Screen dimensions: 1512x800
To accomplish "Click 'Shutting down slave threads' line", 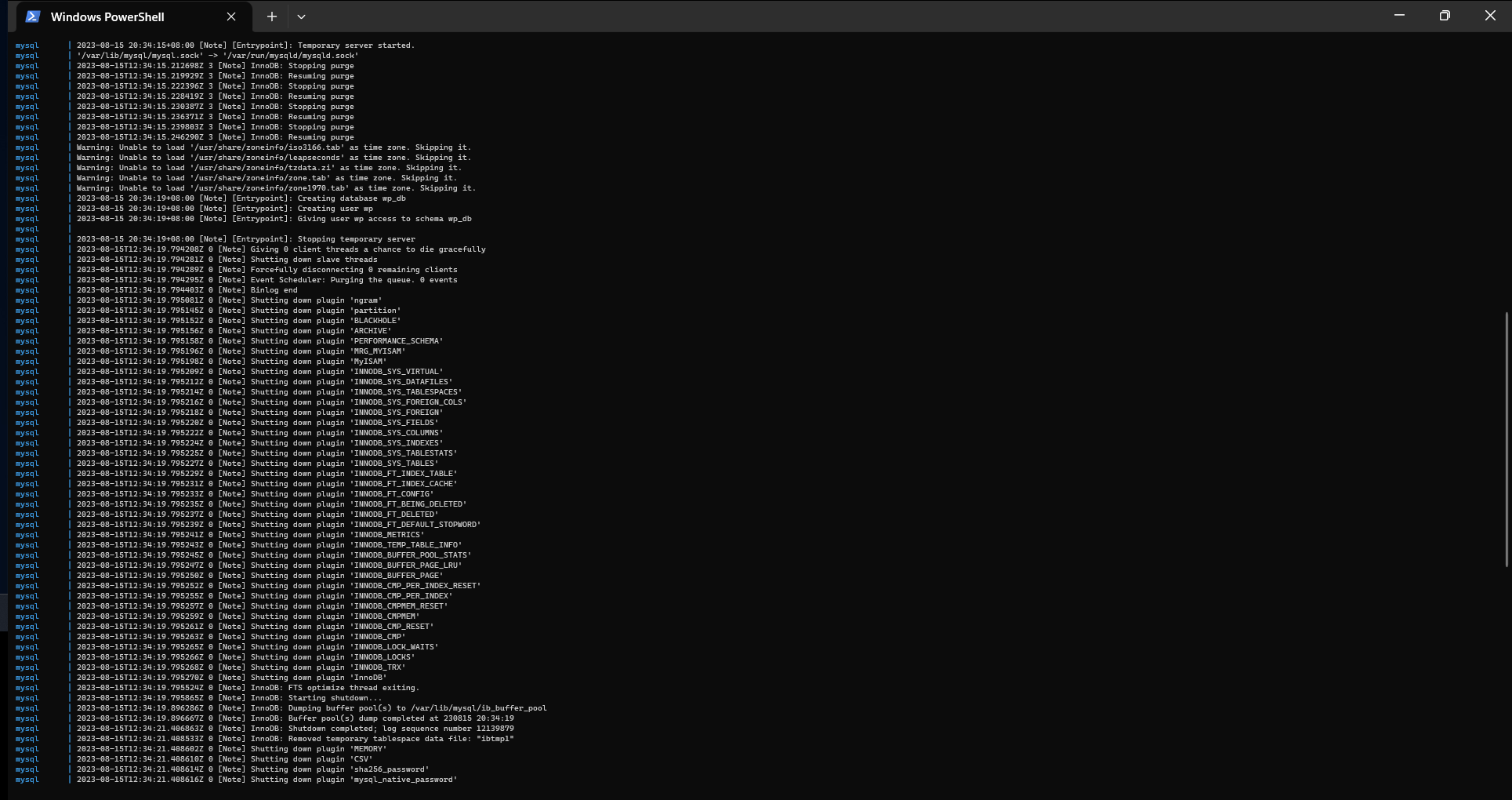I will click(227, 260).
